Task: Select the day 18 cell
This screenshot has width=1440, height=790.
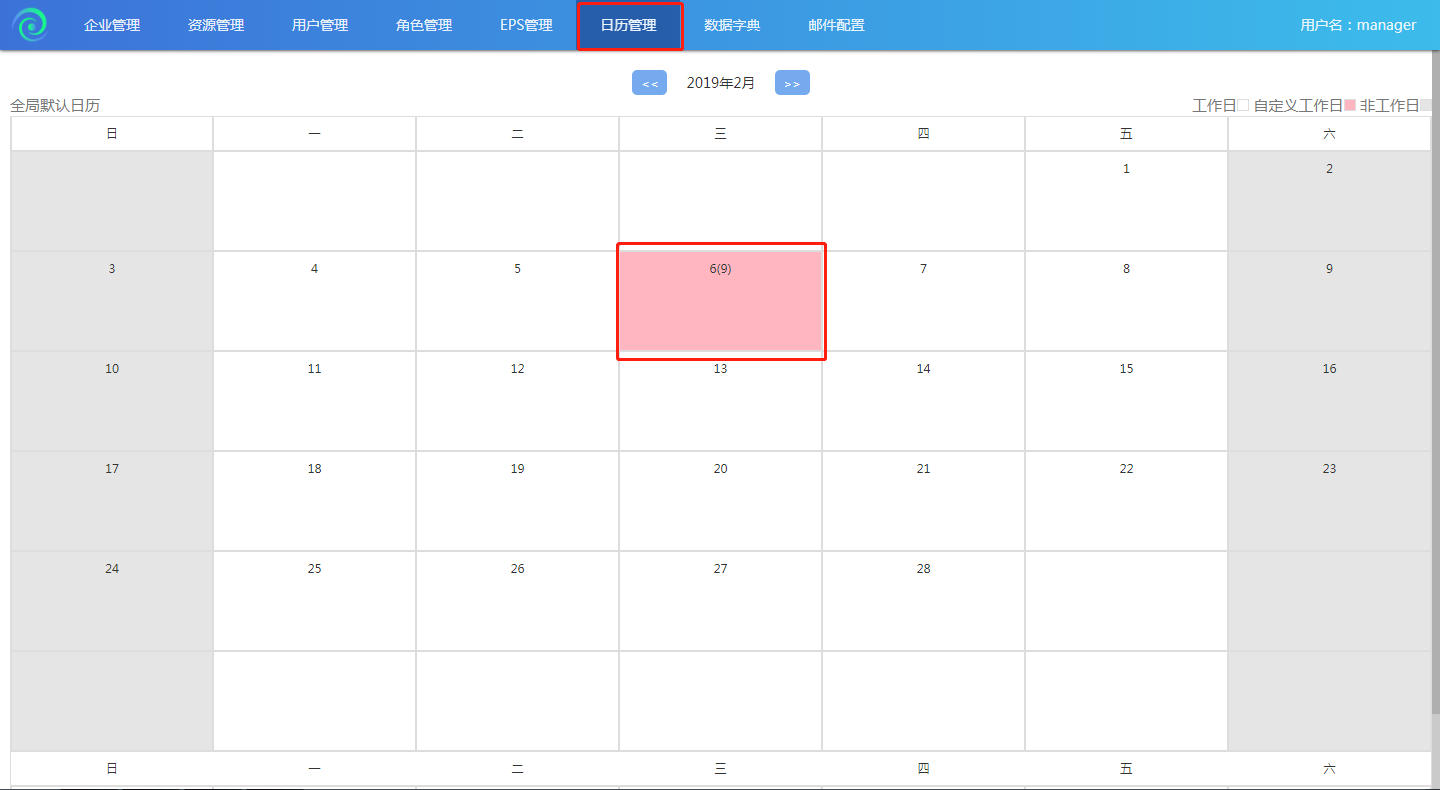Action: tap(314, 501)
